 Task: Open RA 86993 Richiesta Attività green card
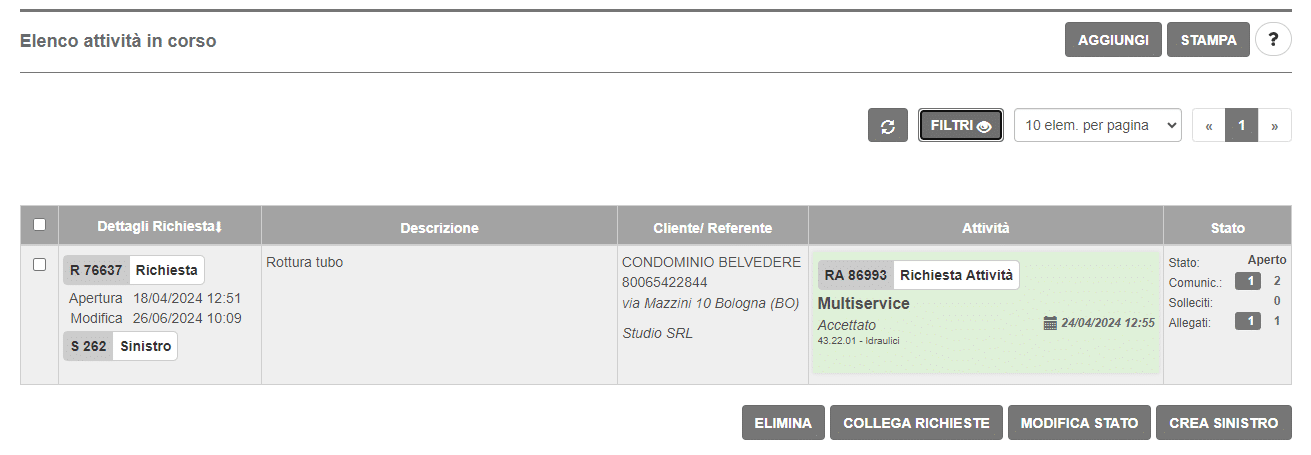[x=986, y=312]
